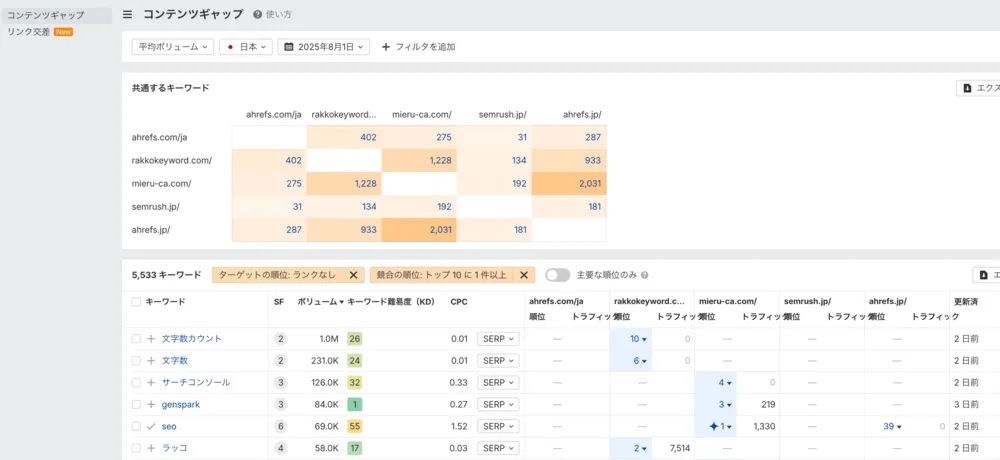
Task: Click the 1,330 traffic value for seo
Action: (x=764, y=426)
